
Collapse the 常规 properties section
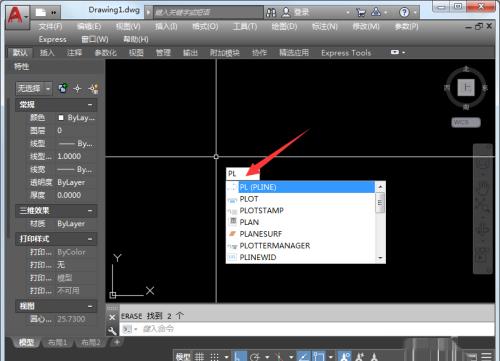point(90,105)
